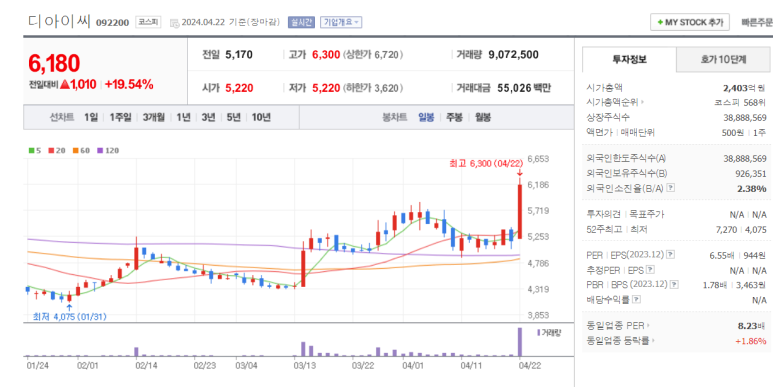Click the arrow after 동일업종 등락률
This screenshot has height=387, width=773.
654,340
